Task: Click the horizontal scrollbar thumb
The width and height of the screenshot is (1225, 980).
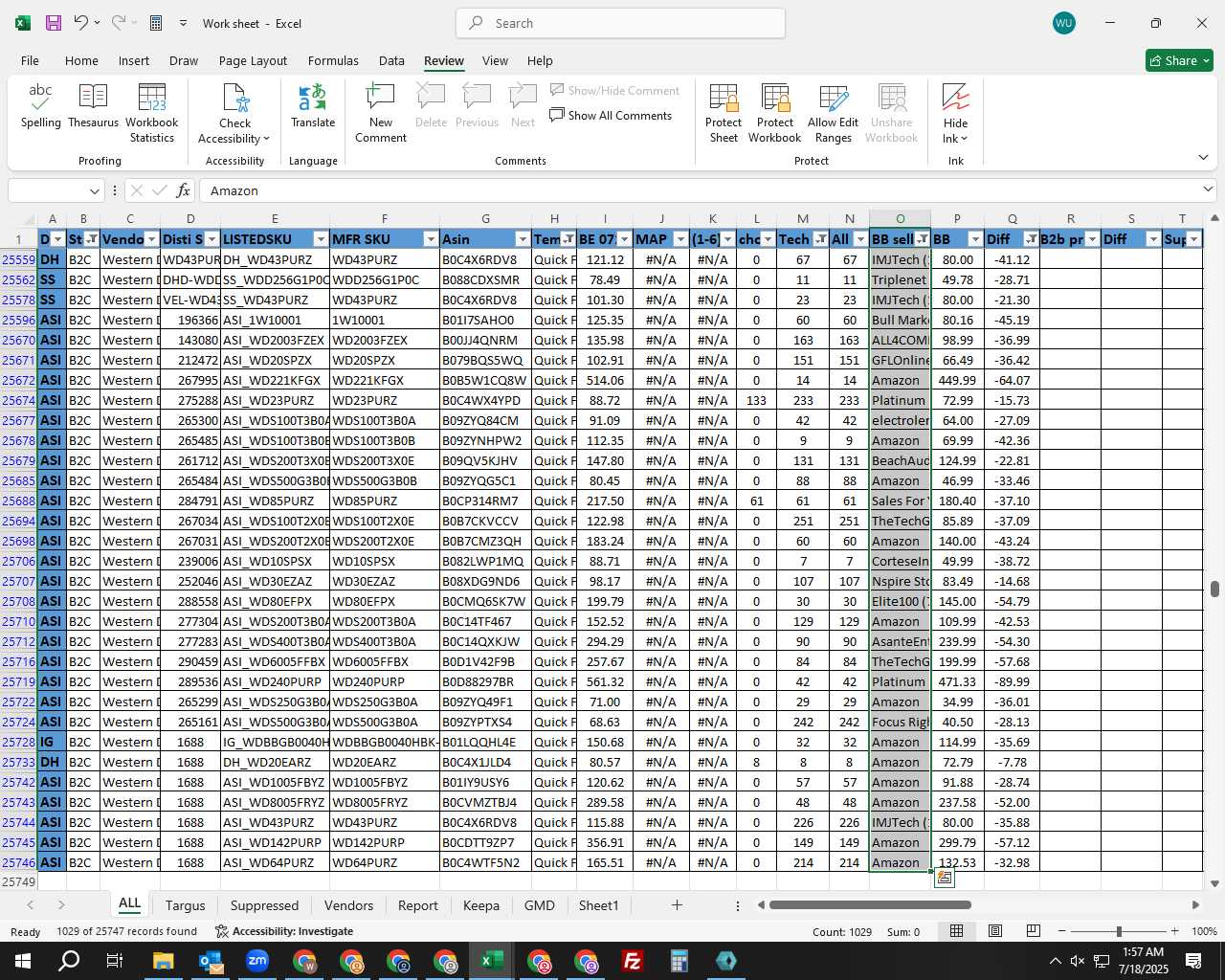Action: pos(870,905)
